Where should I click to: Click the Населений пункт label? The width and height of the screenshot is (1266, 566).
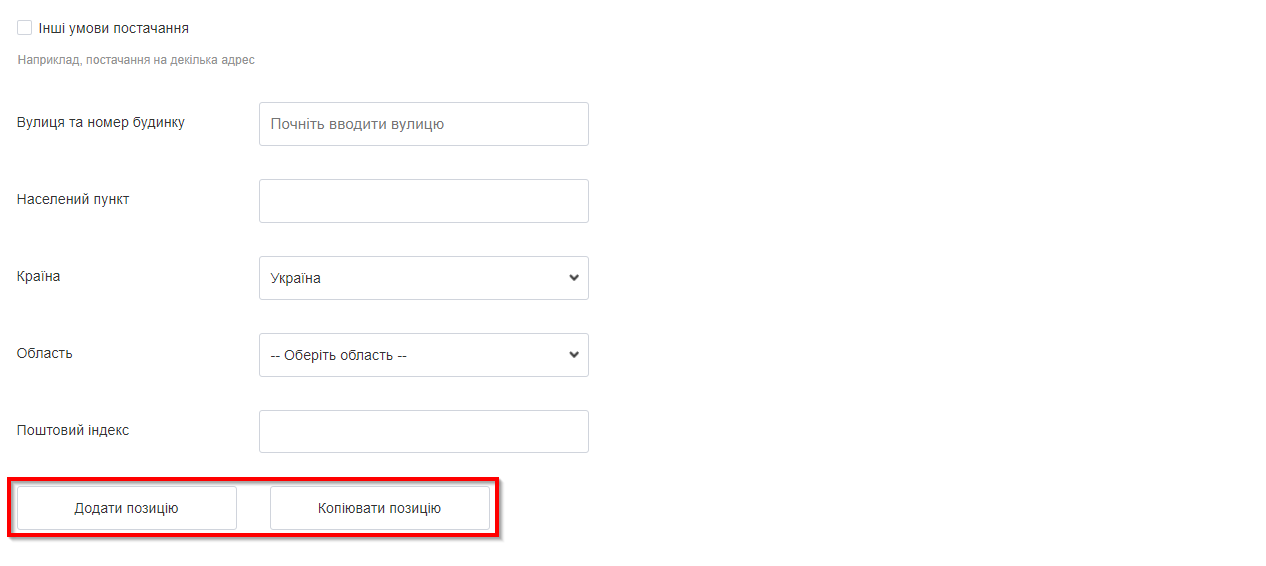tap(73, 199)
